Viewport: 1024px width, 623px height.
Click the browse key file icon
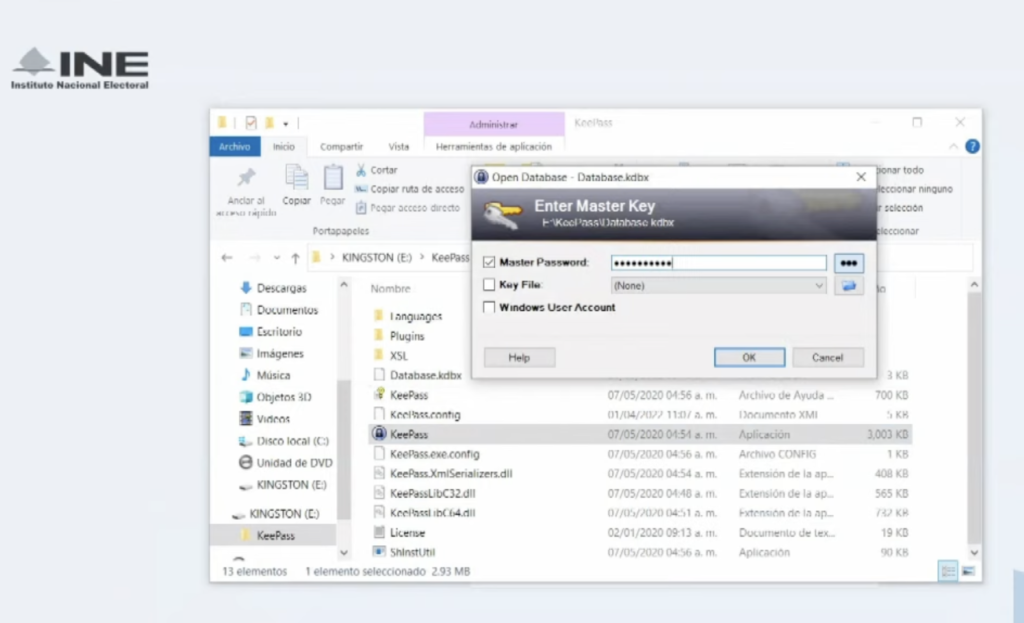point(849,286)
